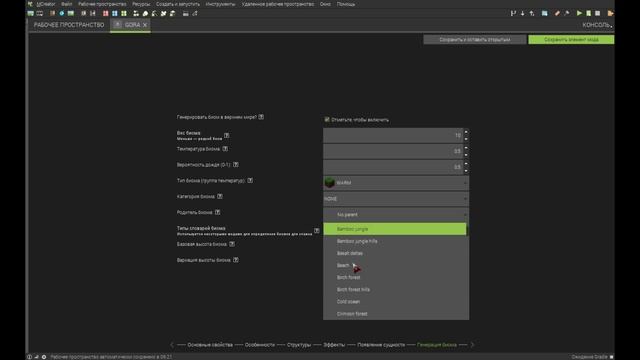Click the branch icon in top-right toolbar

pyautogui.click(x=513, y=13)
